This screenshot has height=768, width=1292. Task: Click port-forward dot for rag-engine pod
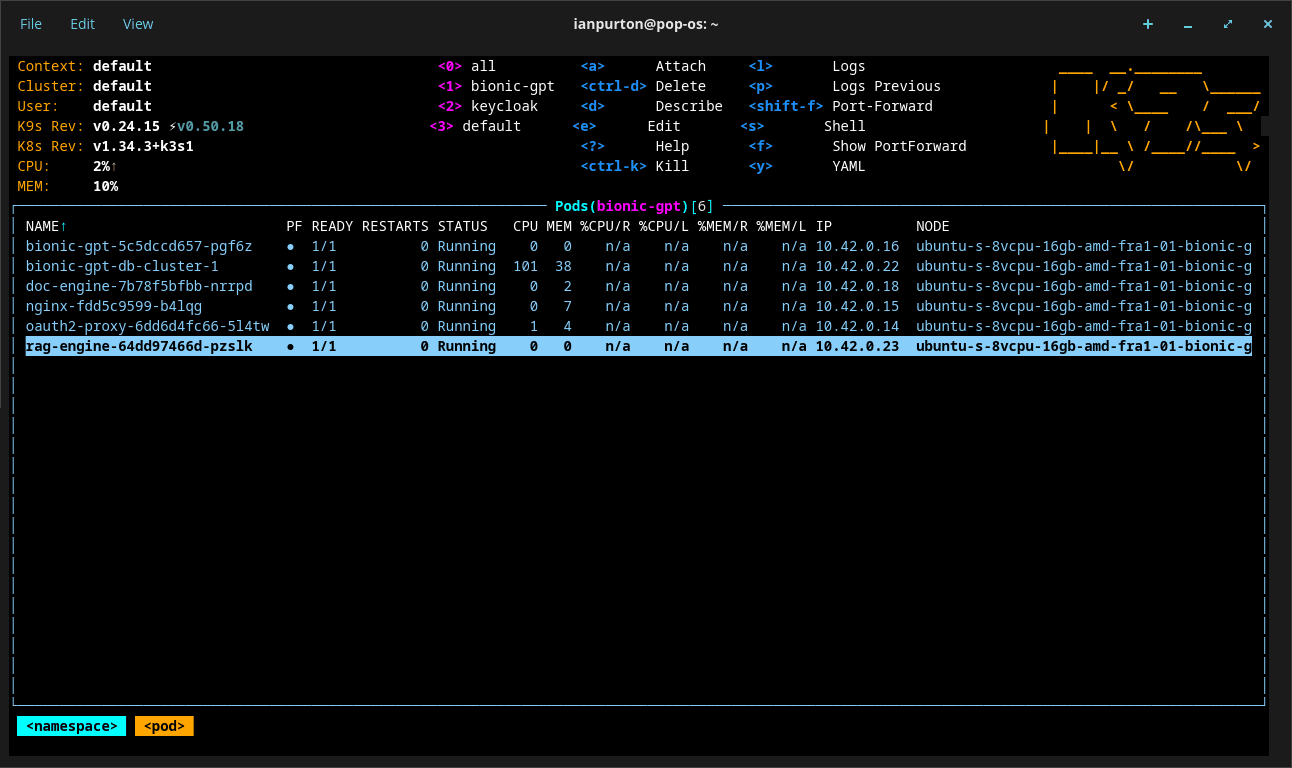pyautogui.click(x=291, y=346)
